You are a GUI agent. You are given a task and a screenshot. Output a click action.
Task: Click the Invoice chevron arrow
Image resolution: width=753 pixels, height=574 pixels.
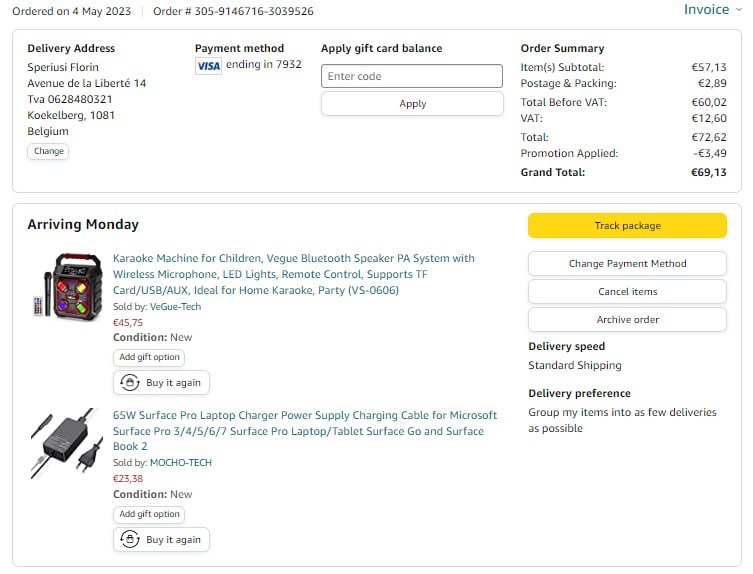click(x=740, y=10)
